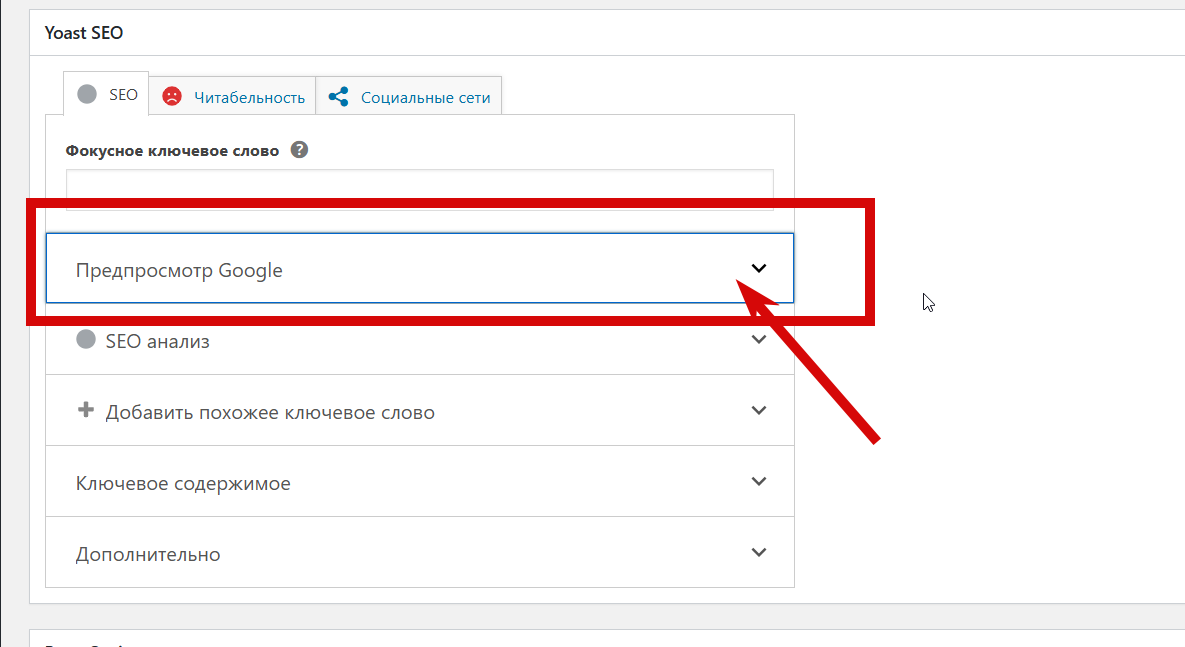This screenshot has height=647, width=1185.
Task: Open the Социальные сети tab
Action: click(x=409, y=97)
